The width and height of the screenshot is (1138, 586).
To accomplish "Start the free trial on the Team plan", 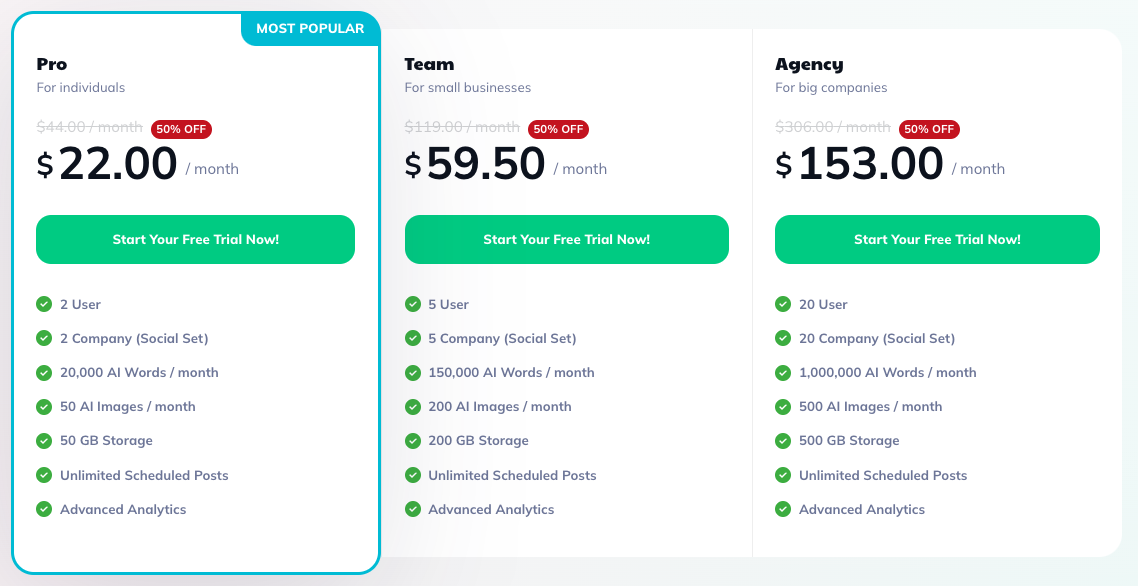I will 566,239.
